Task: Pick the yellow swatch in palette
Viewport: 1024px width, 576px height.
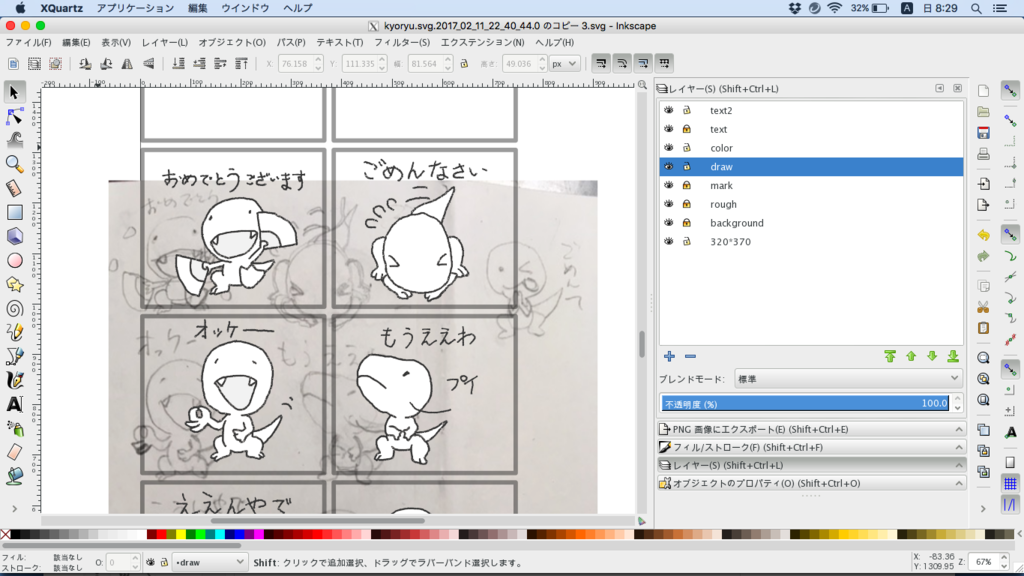Action: point(180,534)
